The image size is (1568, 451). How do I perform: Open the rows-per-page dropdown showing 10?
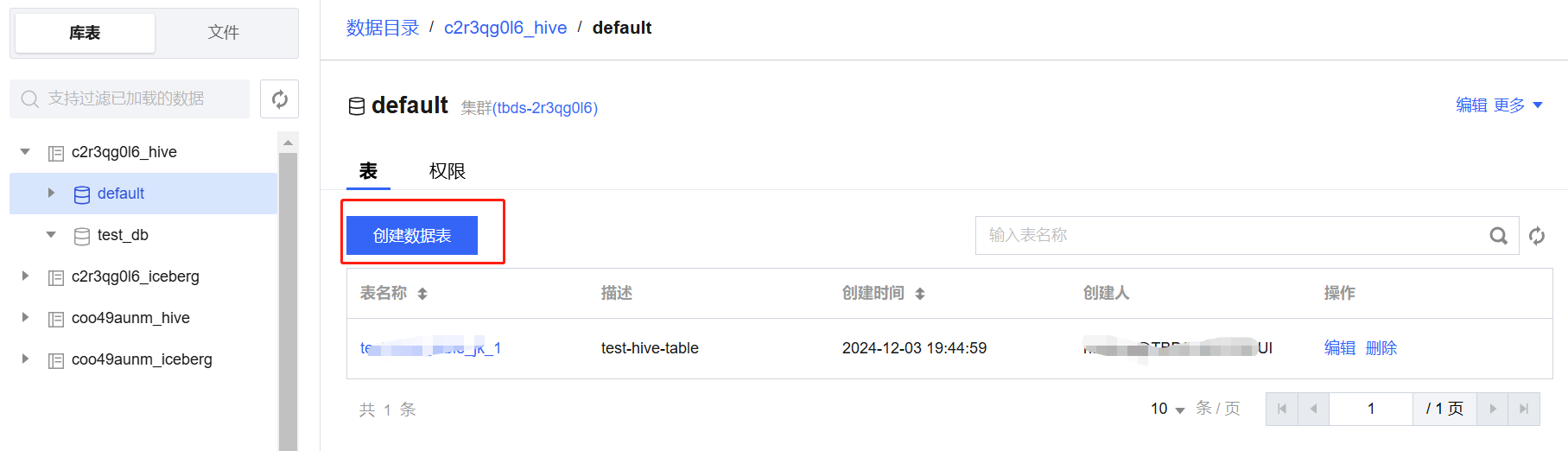pyautogui.click(x=1167, y=409)
